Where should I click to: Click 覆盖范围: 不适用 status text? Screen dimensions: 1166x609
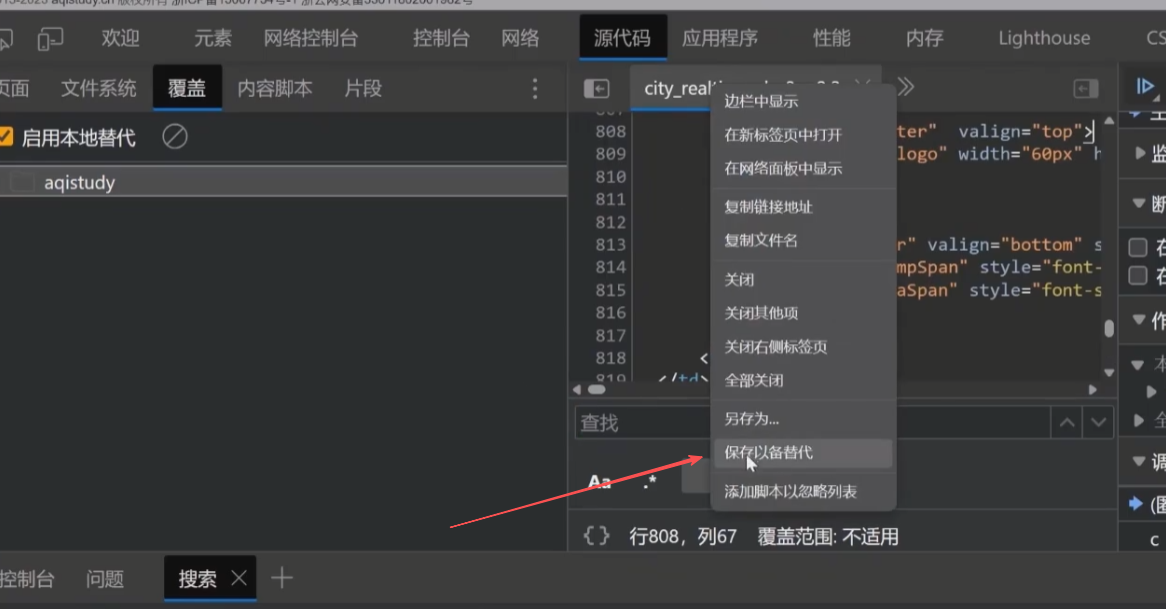pyautogui.click(x=828, y=536)
